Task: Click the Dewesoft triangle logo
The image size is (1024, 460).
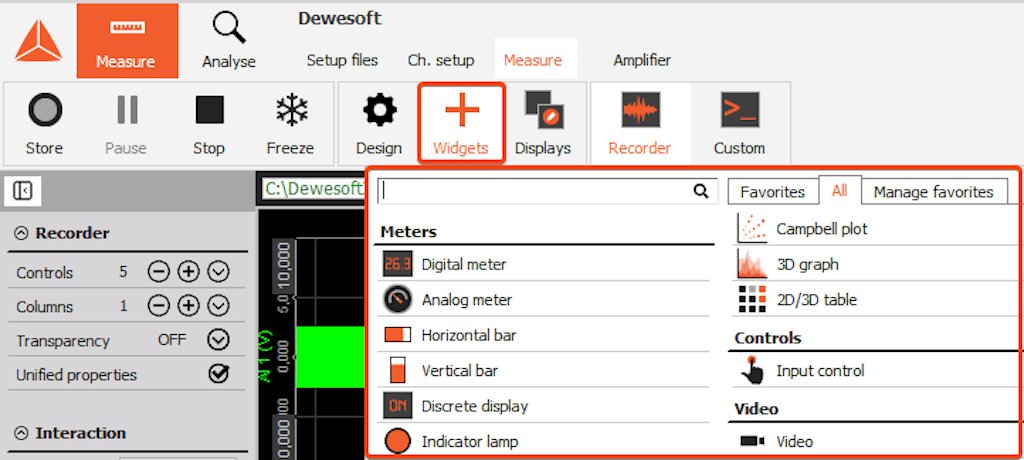Action: point(39,41)
